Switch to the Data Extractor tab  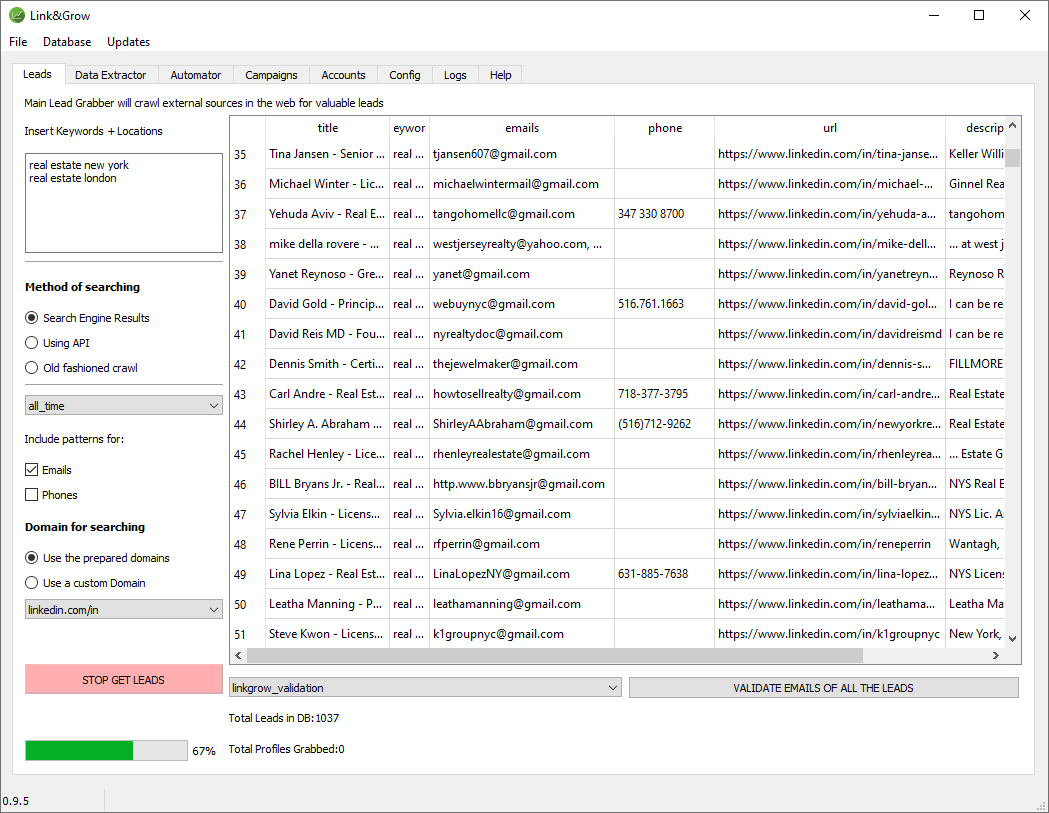(x=110, y=75)
